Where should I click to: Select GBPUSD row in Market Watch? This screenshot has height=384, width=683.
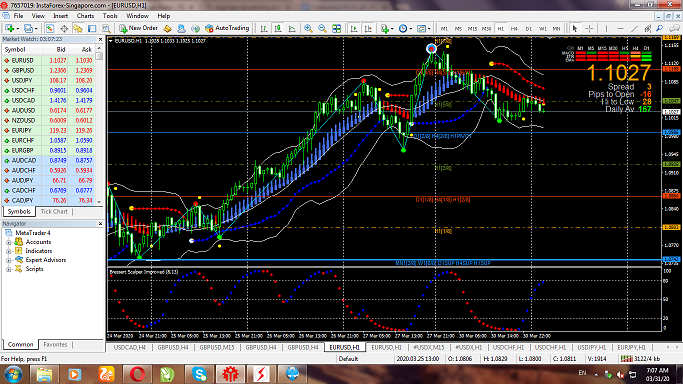point(48,71)
